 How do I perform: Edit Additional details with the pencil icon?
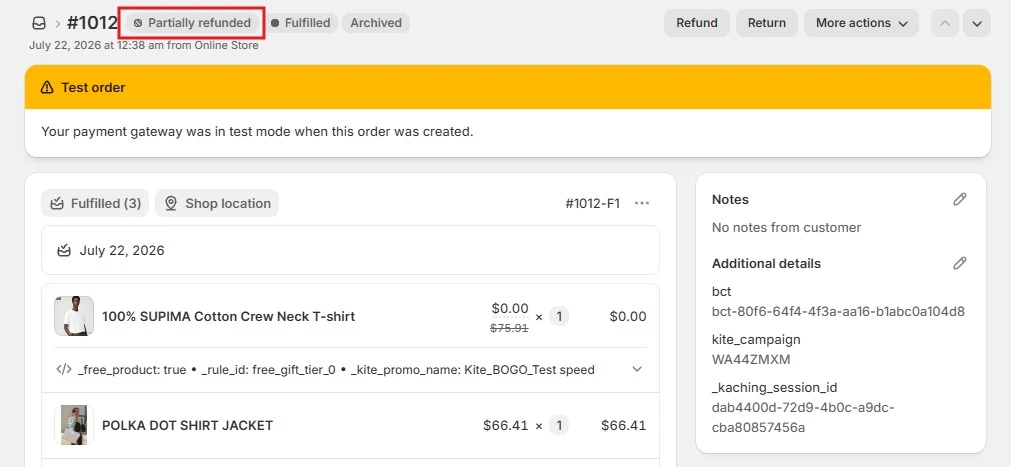pos(960,263)
